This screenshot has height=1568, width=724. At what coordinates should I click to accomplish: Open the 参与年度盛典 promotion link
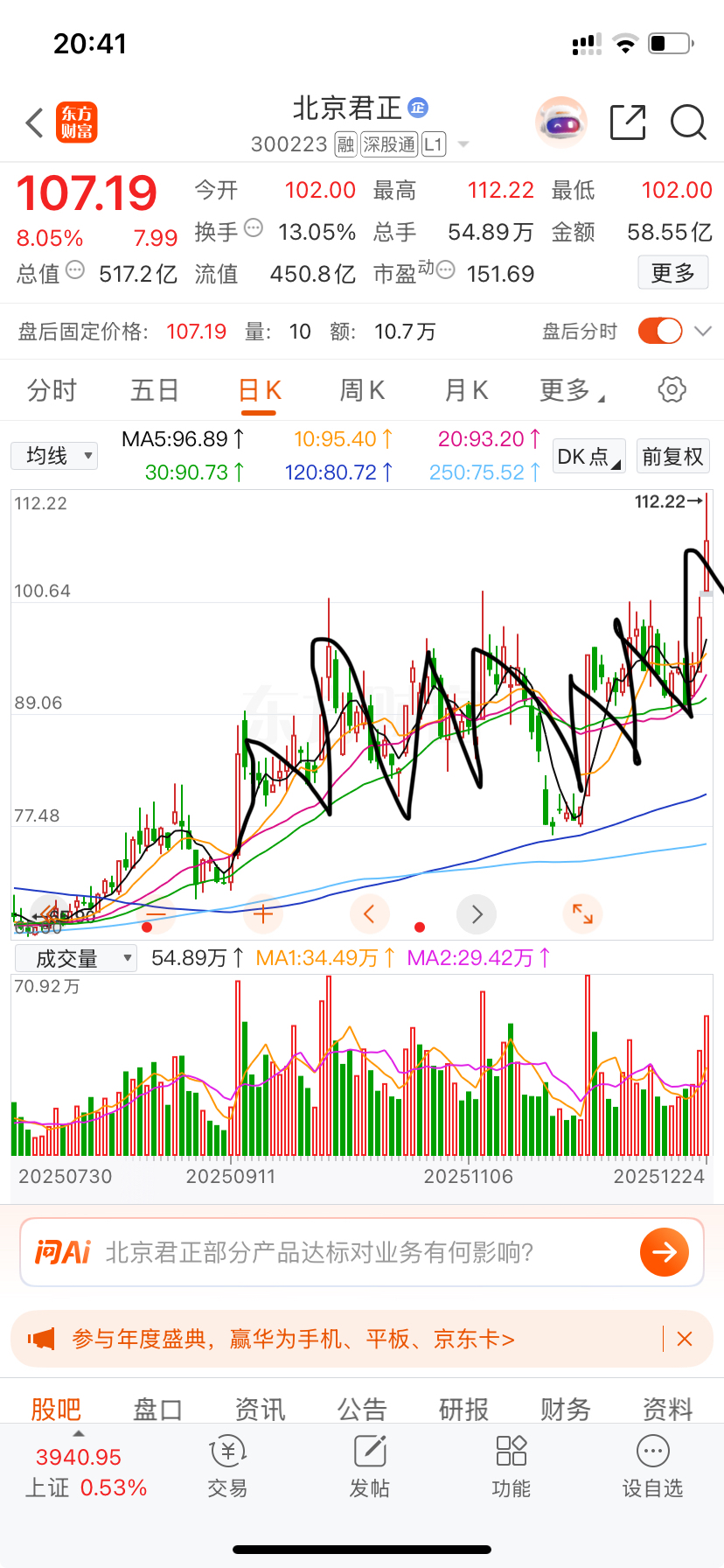[293, 1339]
